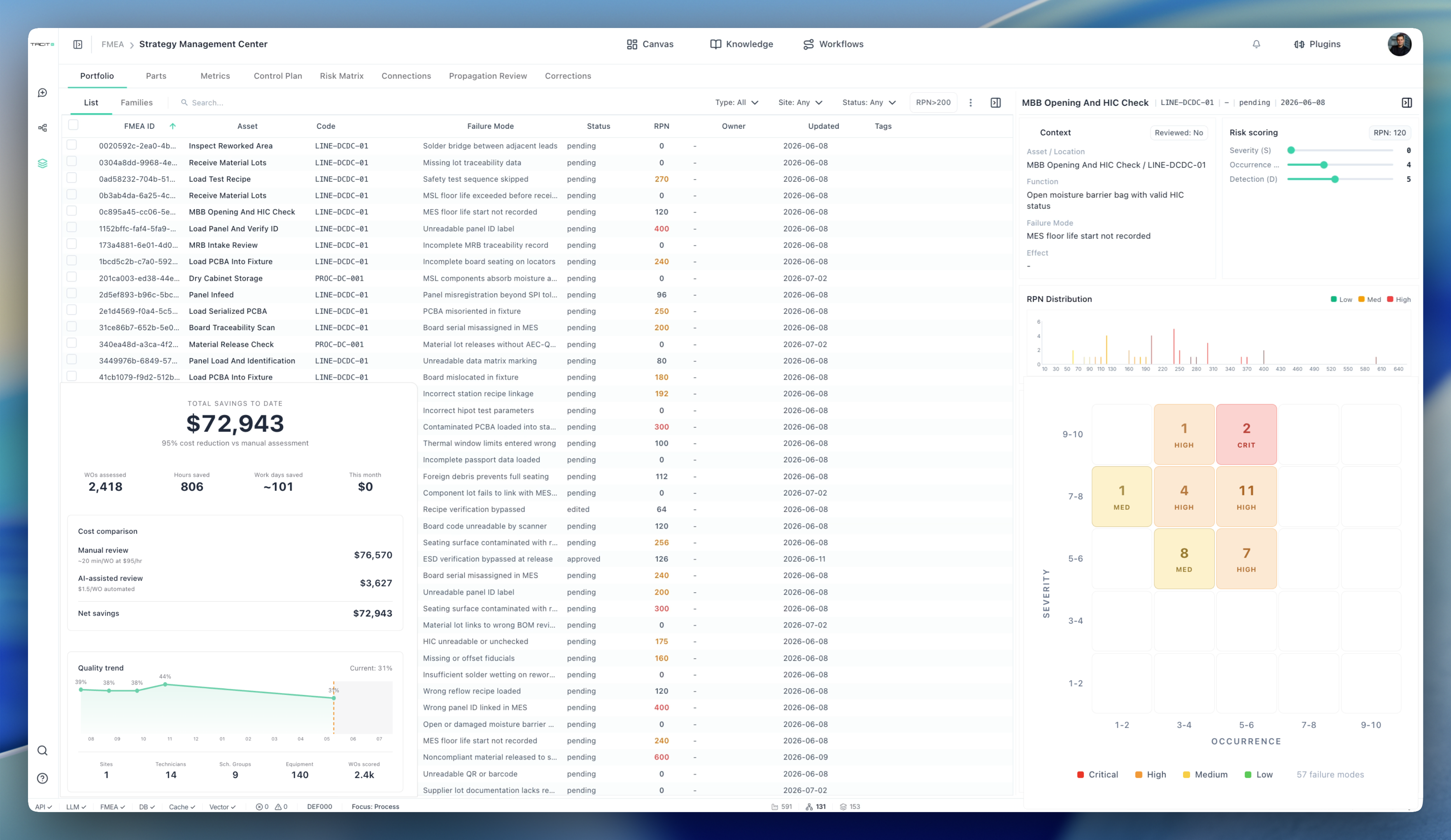Open the Status: Any filter dropdown

[869, 103]
